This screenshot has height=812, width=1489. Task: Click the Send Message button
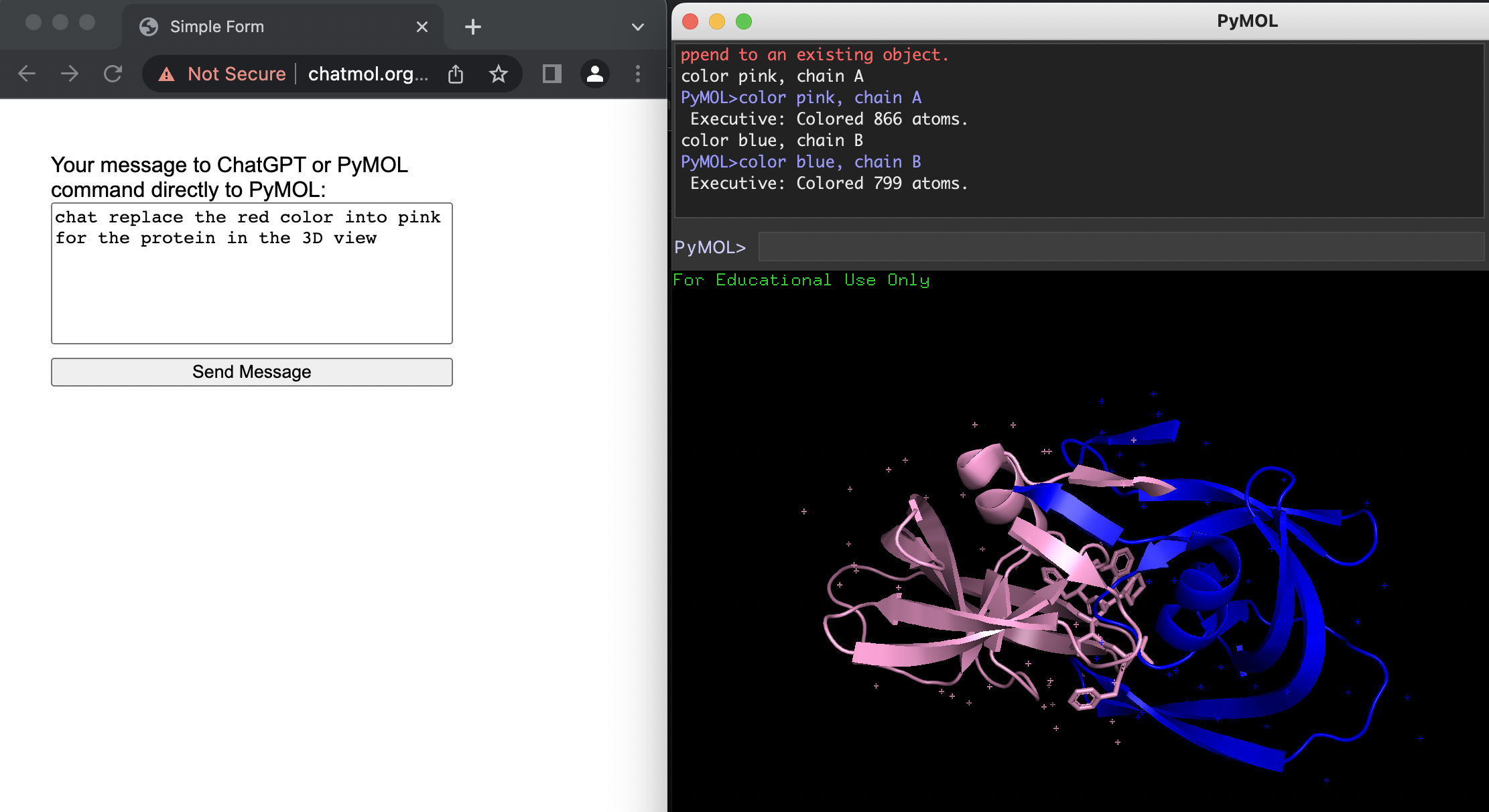click(252, 372)
